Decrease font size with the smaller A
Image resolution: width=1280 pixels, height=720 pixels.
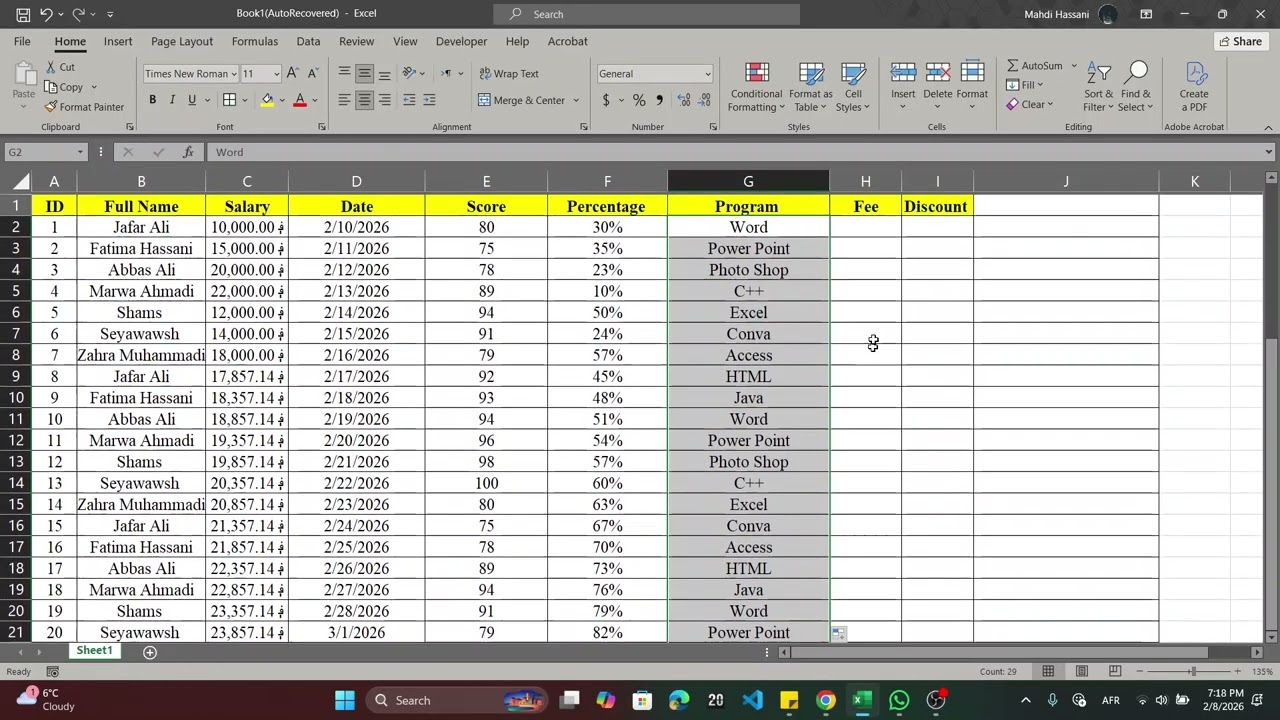[313, 73]
